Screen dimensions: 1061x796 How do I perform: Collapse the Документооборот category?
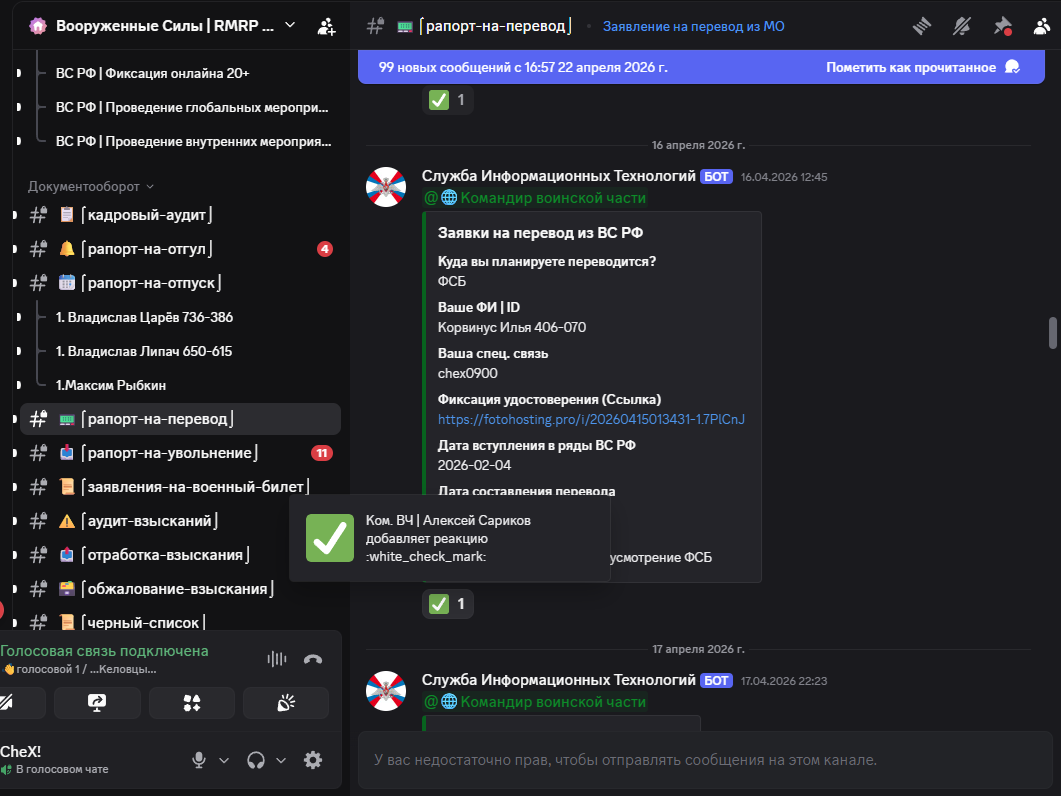[x=91, y=186]
